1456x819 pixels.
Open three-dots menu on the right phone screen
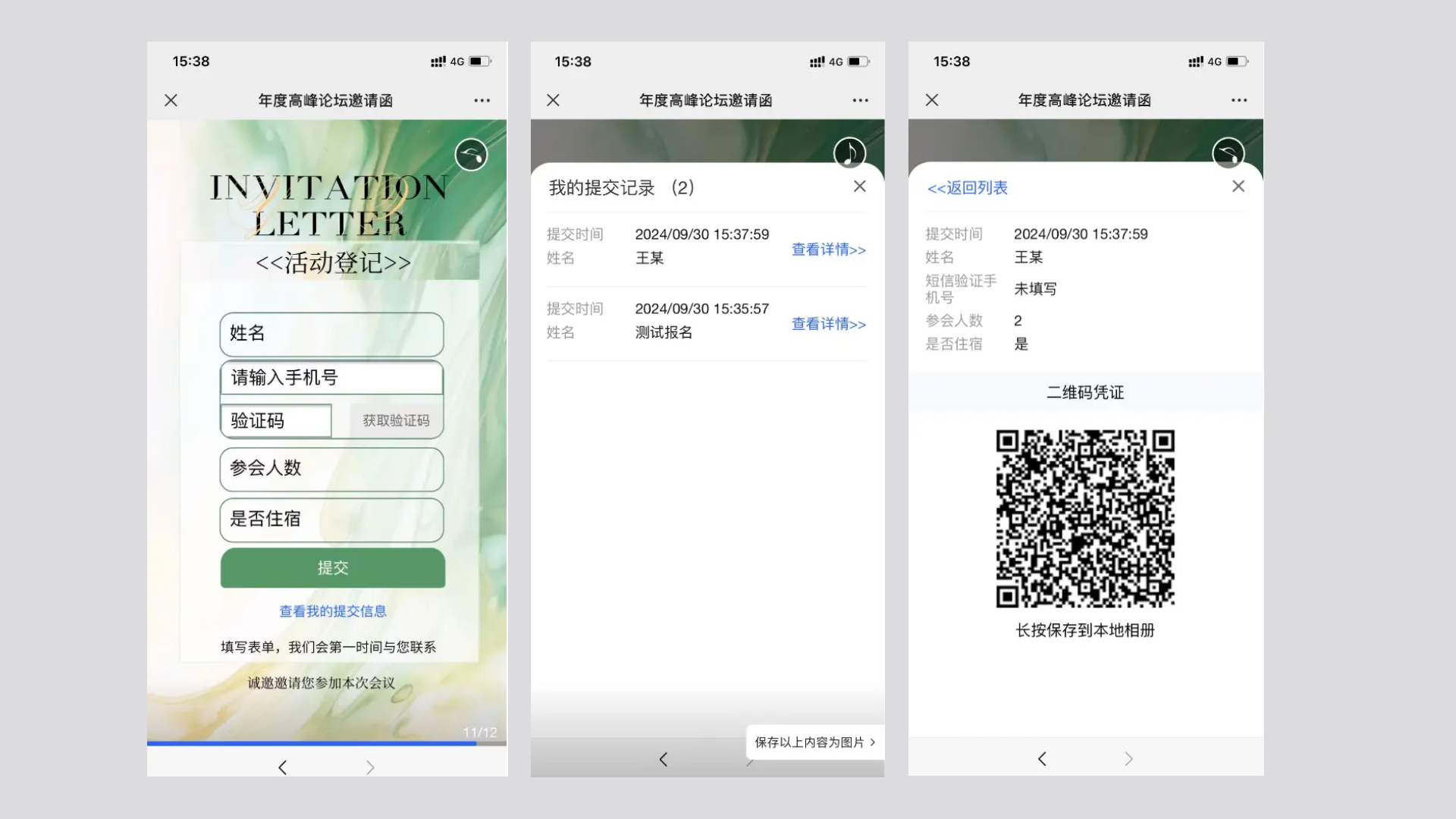coord(1238,100)
